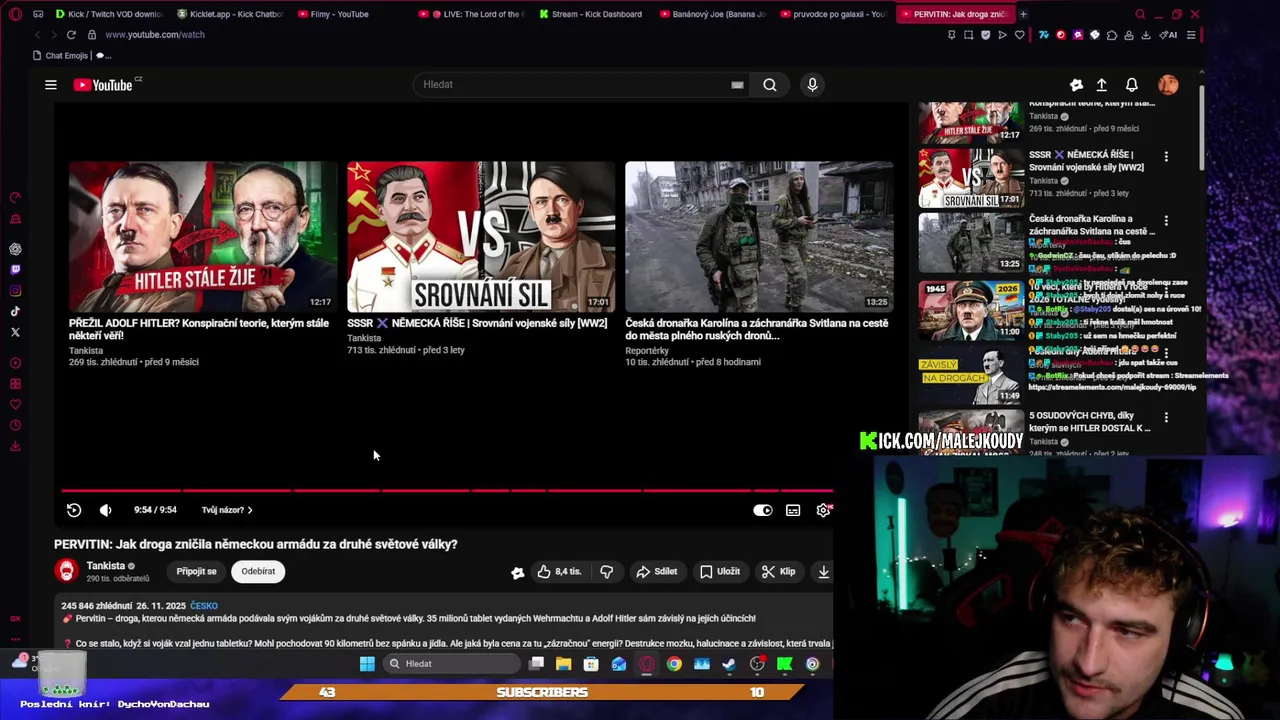
Task: Open the YouTube create upload icon
Action: click(x=1101, y=85)
